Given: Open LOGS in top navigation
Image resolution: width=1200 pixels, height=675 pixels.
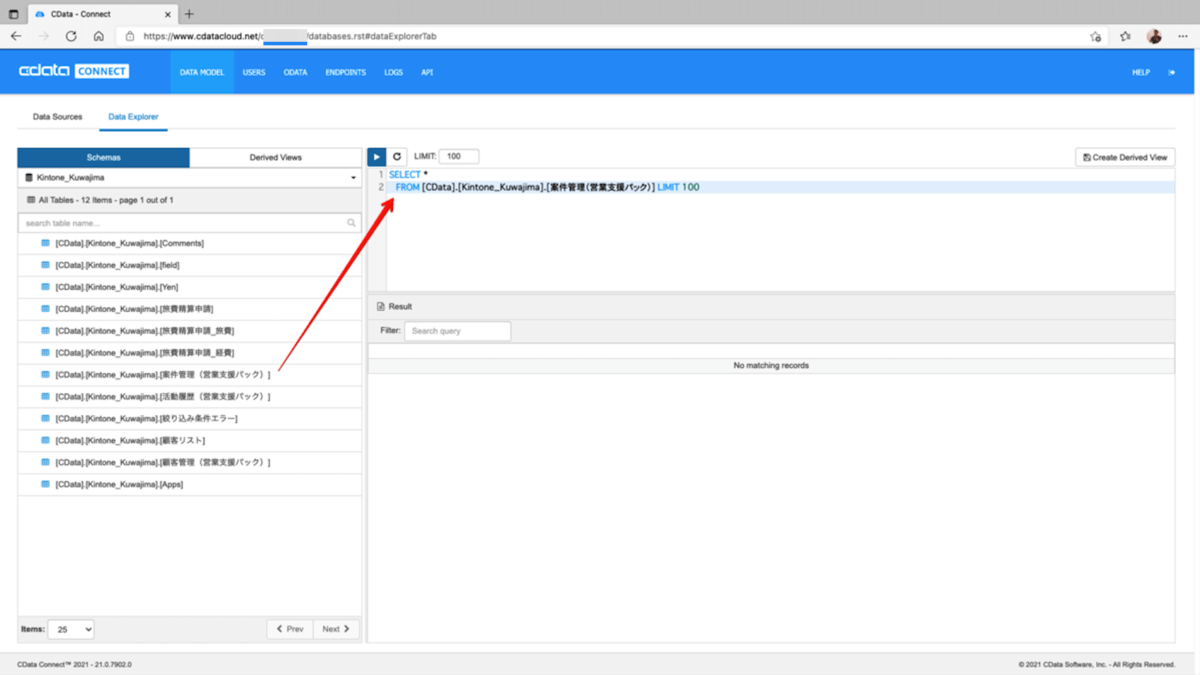Looking at the screenshot, I should coord(393,72).
